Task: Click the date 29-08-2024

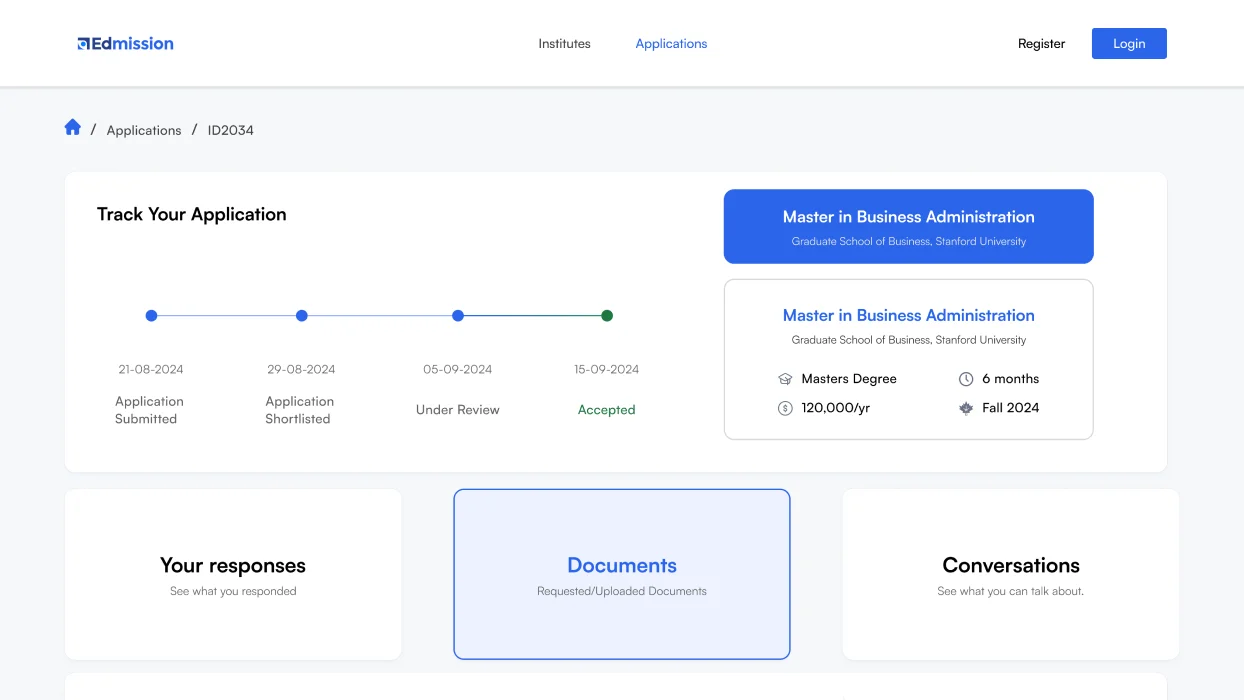Action: (301, 369)
